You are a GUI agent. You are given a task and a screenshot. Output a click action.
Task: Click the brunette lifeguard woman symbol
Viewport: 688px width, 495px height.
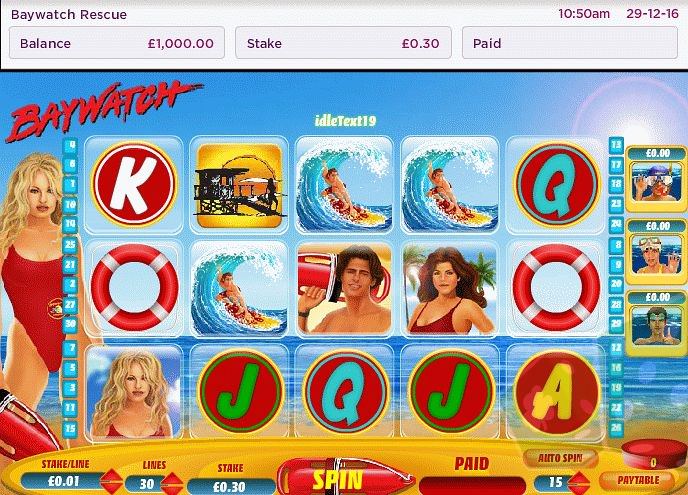450,288
